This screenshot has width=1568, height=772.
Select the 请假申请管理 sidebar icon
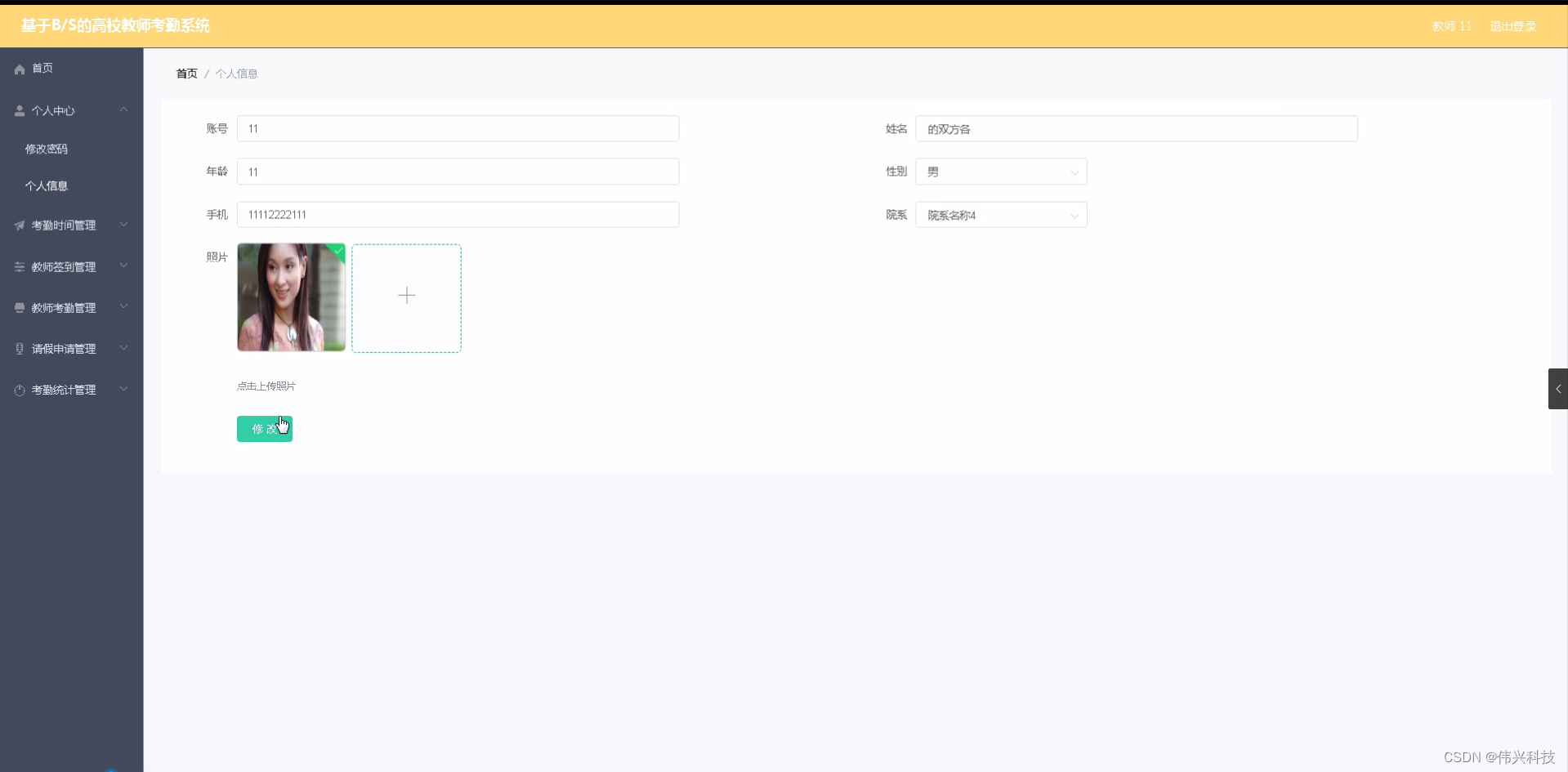click(19, 348)
